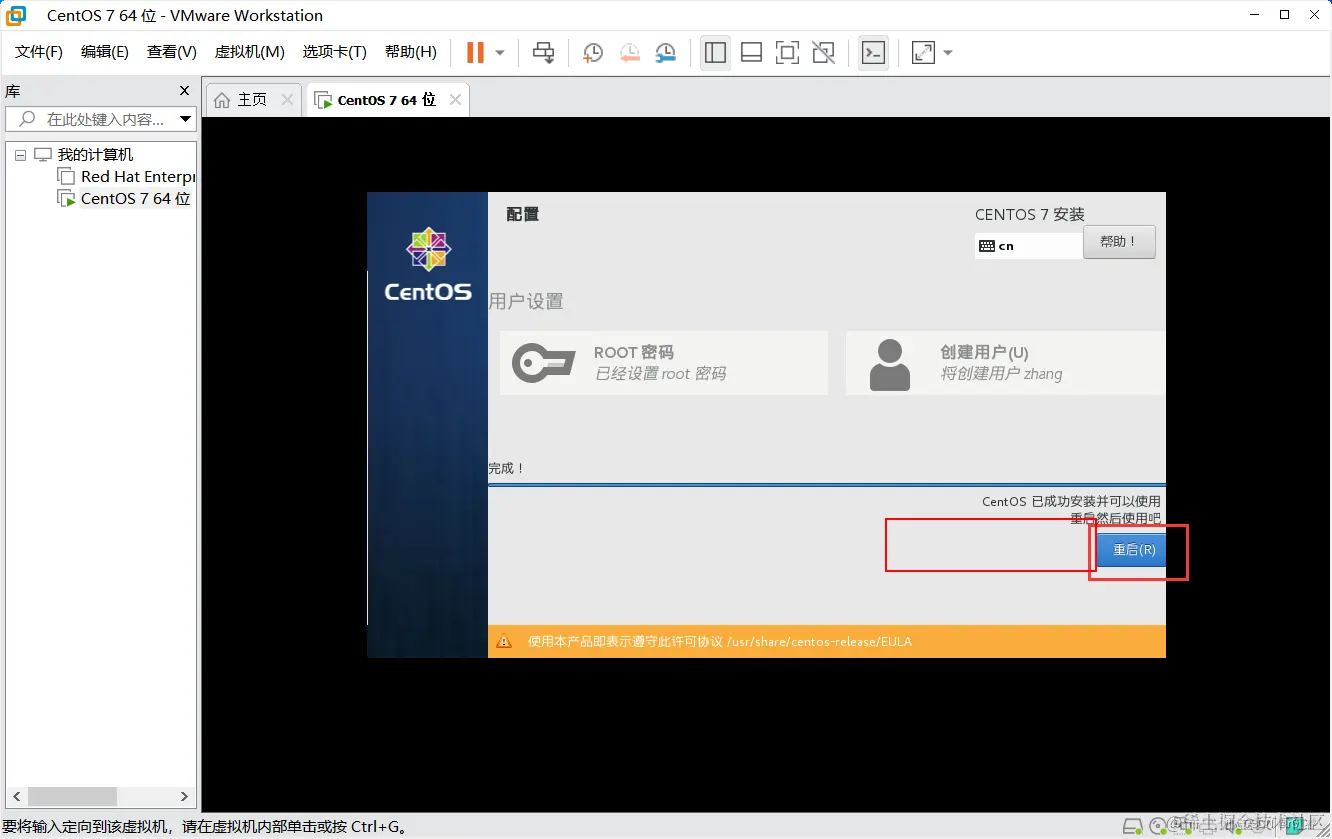Click the stretch guest display icon

coord(923,52)
